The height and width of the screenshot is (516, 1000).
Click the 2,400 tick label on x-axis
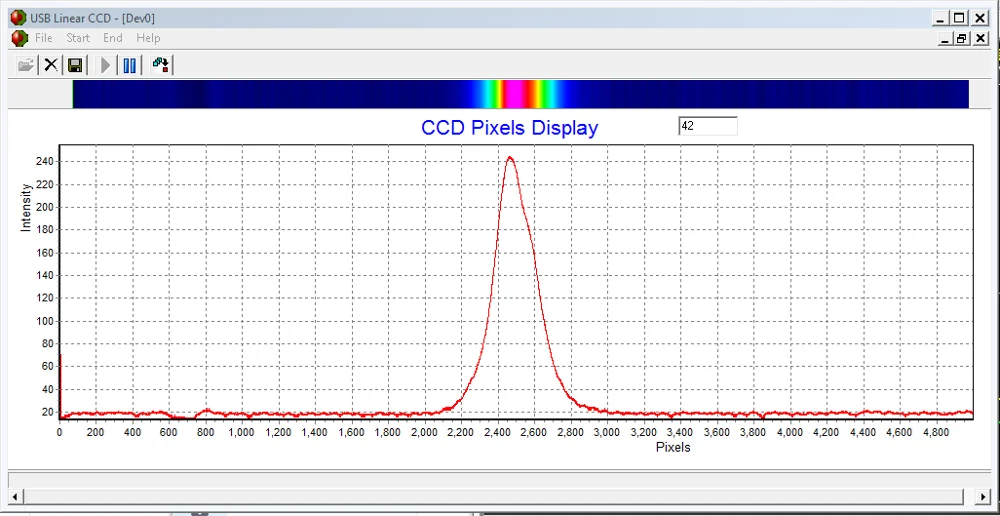tap(497, 432)
